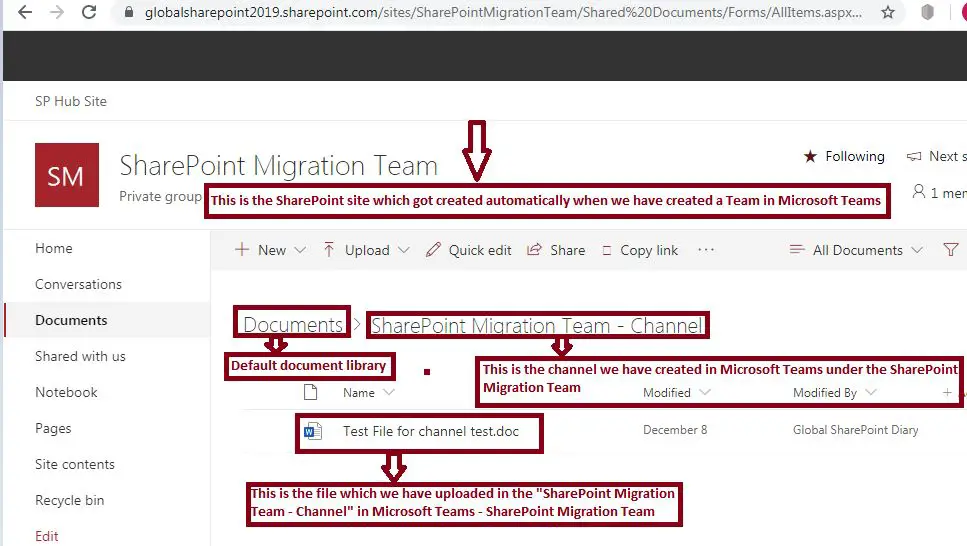Click the Next steps megaphone icon
Screen dimensions: 967x546
coord(914,157)
